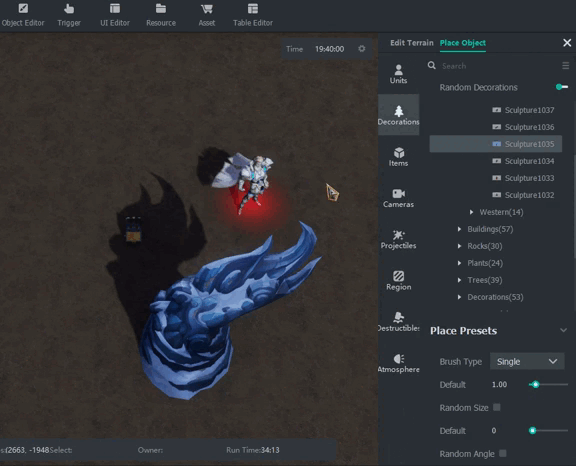Expand the Trees(39) group
This screenshot has height=466, width=576.
click(459, 280)
